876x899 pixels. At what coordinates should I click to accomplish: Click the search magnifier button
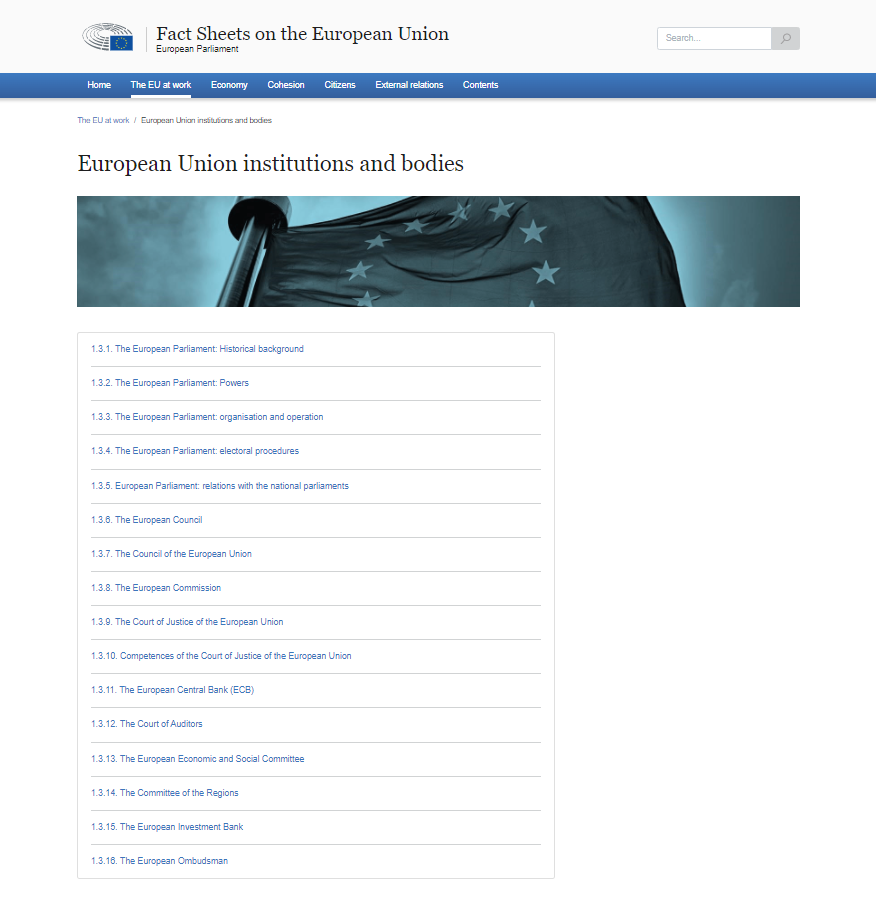click(x=785, y=38)
